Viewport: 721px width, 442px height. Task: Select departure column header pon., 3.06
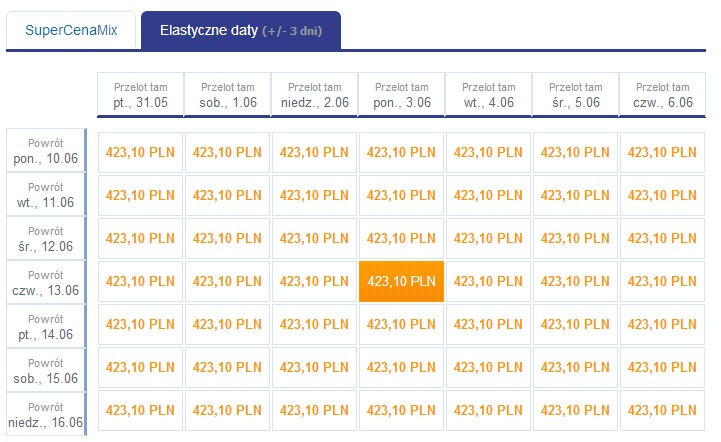401,95
